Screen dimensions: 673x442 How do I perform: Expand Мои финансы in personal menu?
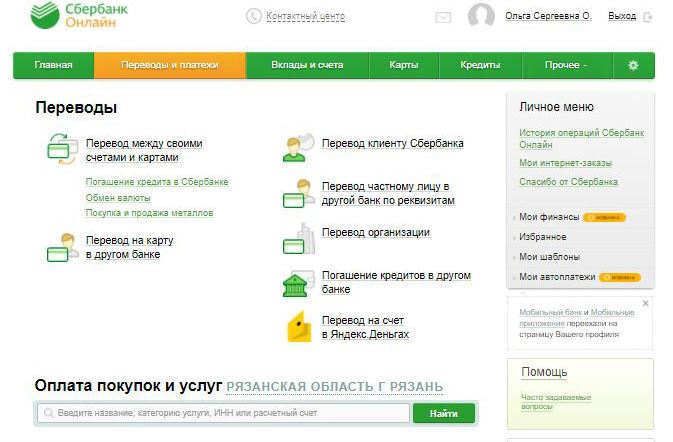pos(549,217)
